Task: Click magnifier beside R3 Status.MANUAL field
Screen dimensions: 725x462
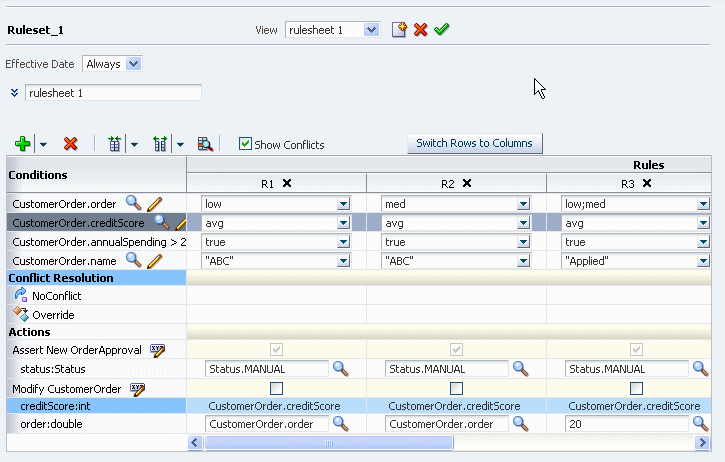Action: (x=700, y=369)
